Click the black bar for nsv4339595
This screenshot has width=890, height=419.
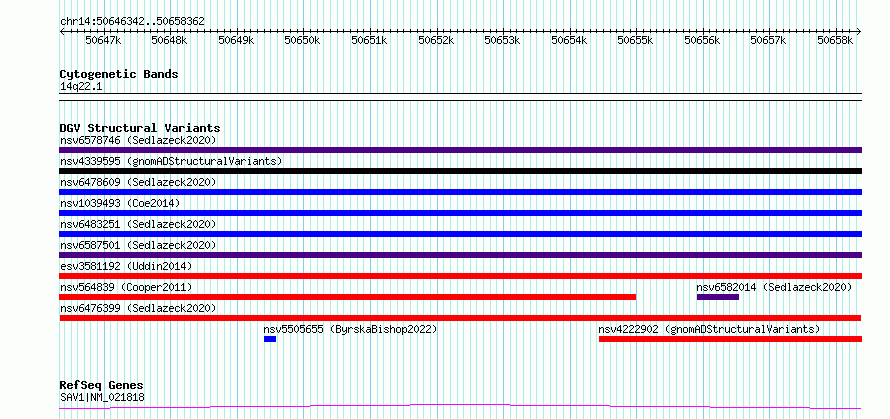click(460, 171)
